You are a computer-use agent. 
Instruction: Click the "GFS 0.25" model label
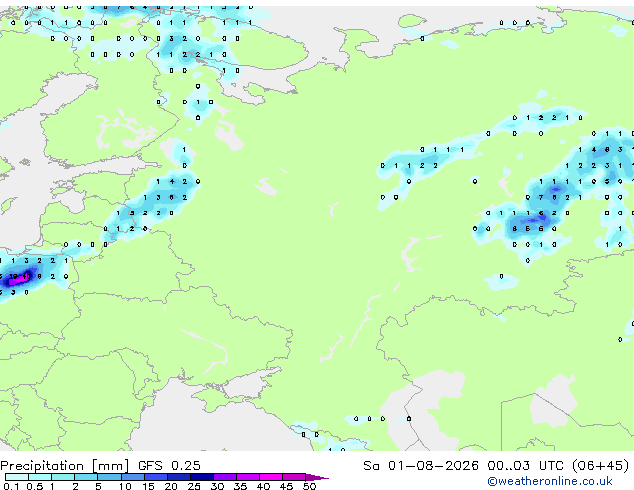[x=169, y=465]
